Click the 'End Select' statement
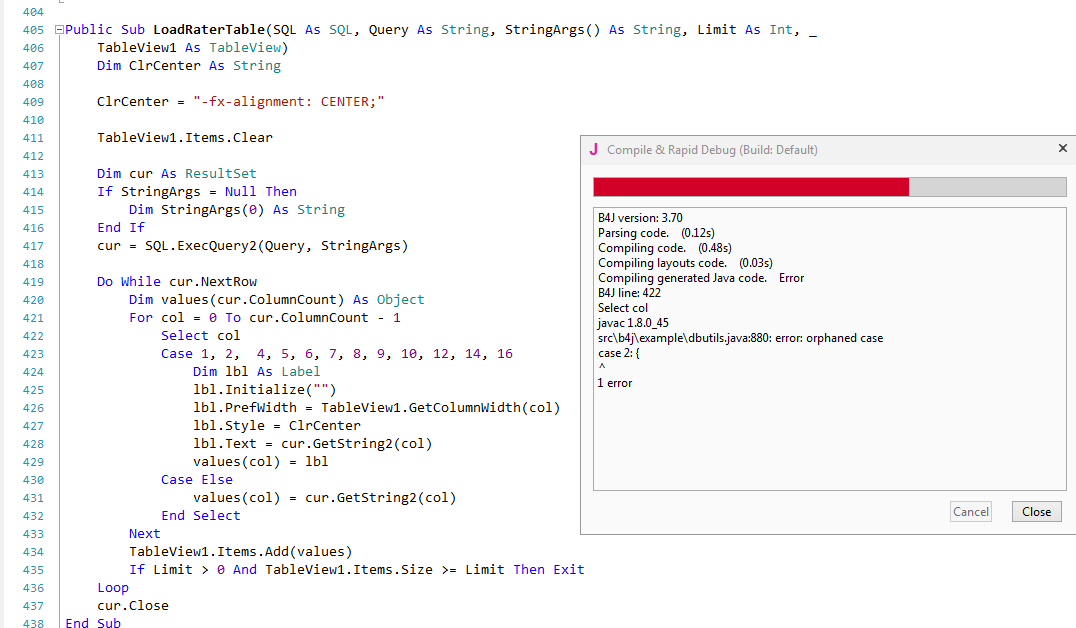 point(200,515)
